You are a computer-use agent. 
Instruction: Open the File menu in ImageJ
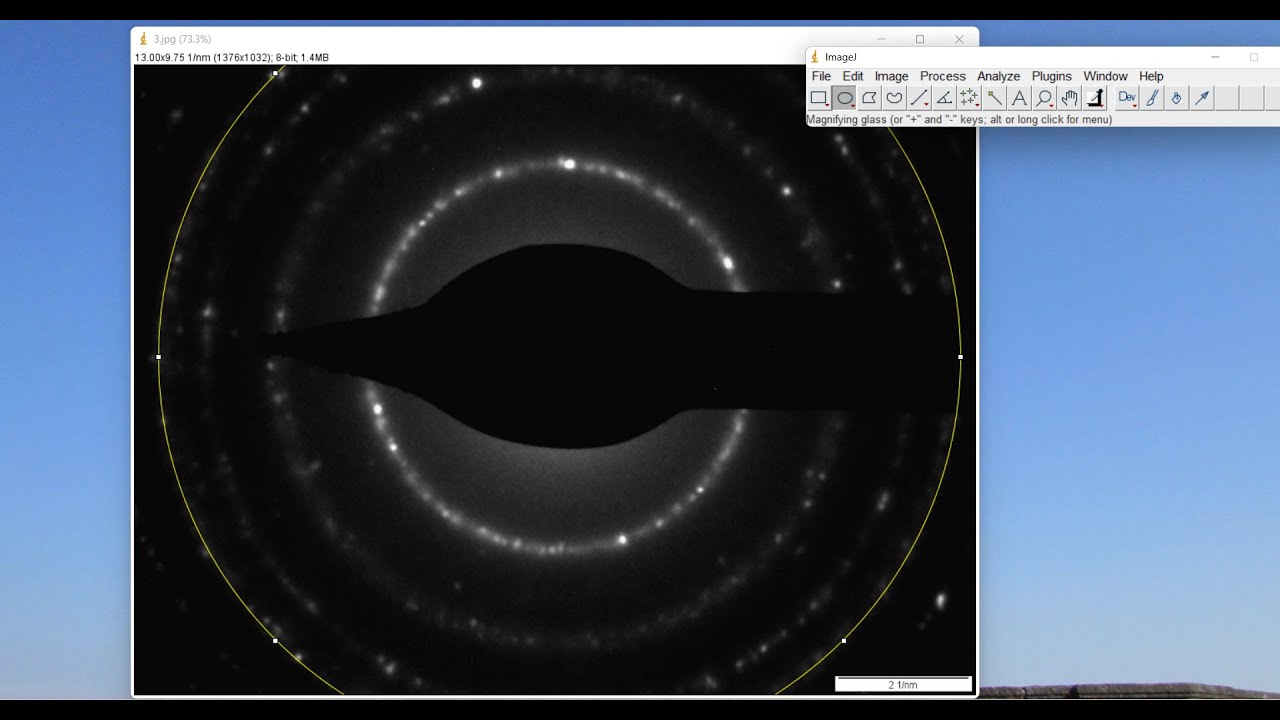[821, 76]
